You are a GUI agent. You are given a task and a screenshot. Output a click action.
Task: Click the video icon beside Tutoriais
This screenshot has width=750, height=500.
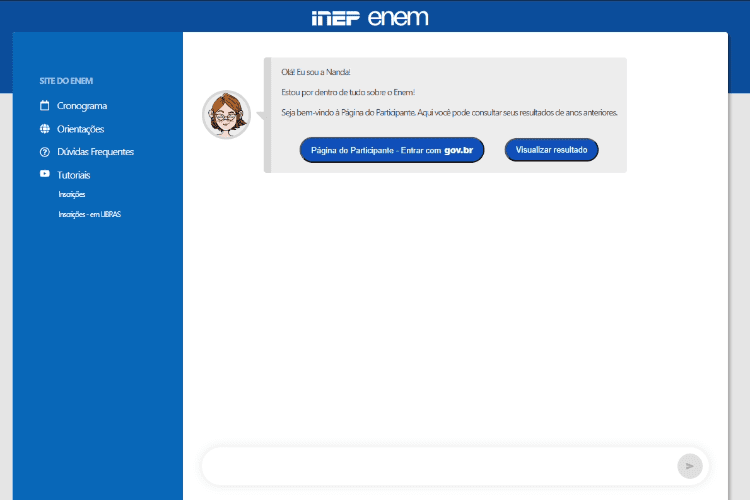(x=44, y=174)
